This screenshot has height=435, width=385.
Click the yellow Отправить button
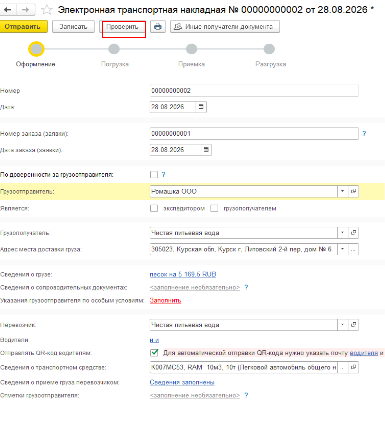tap(24, 27)
